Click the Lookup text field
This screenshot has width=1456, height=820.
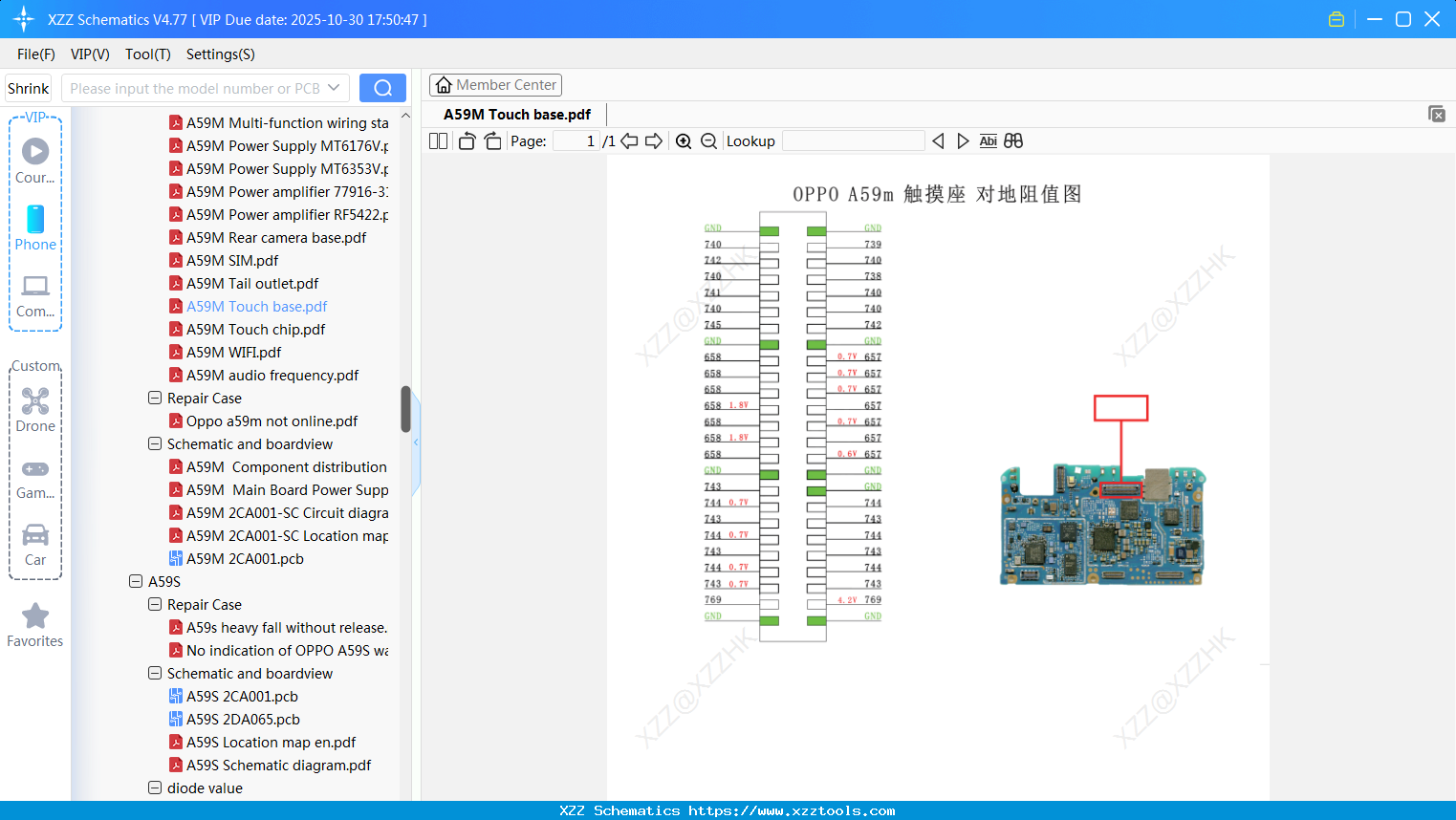click(x=854, y=141)
